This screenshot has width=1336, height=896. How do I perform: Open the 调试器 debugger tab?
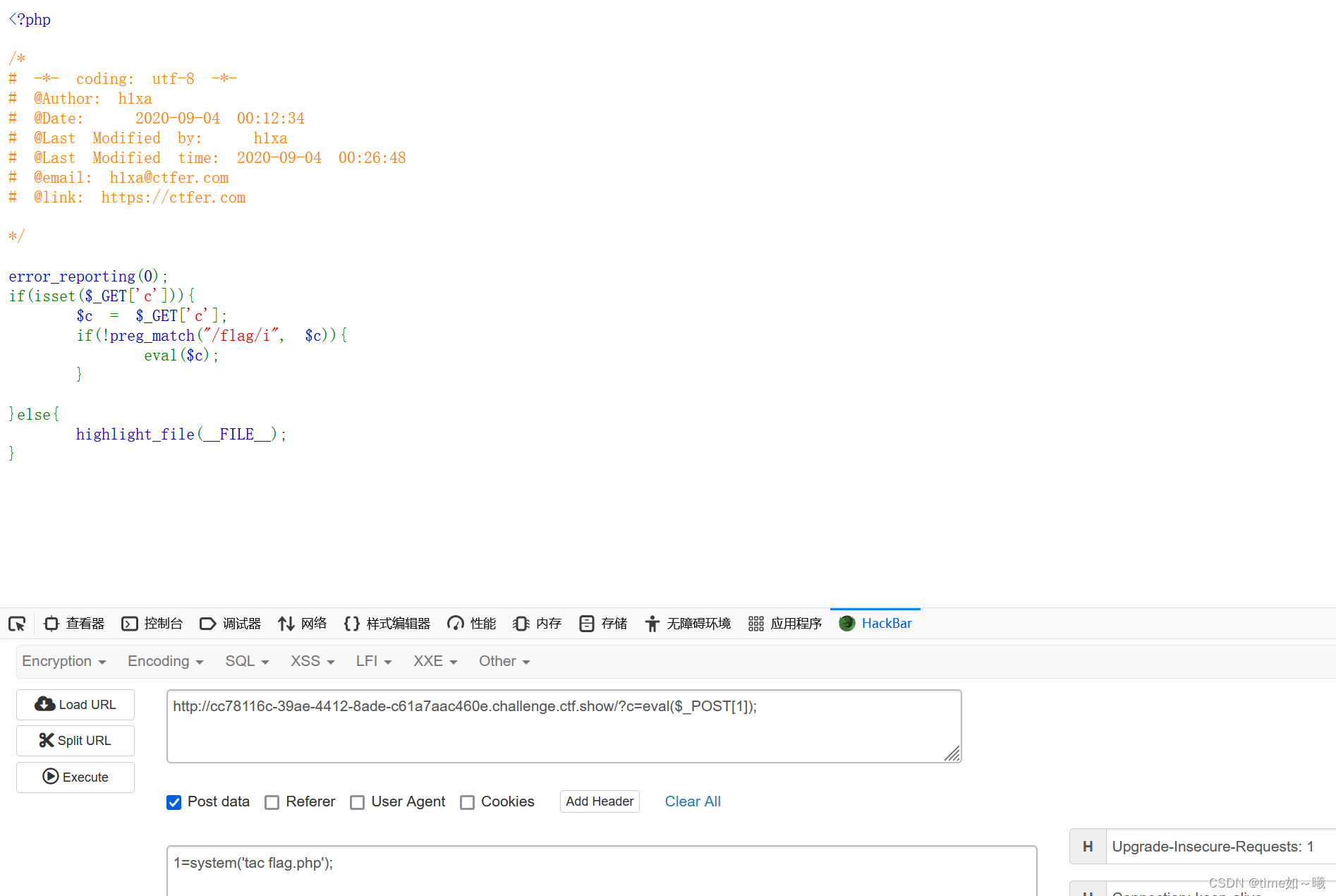tap(231, 624)
